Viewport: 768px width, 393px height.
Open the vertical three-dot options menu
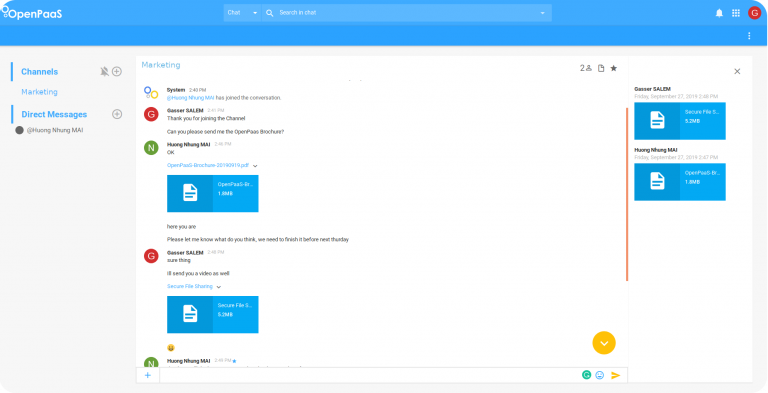[x=749, y=36]
